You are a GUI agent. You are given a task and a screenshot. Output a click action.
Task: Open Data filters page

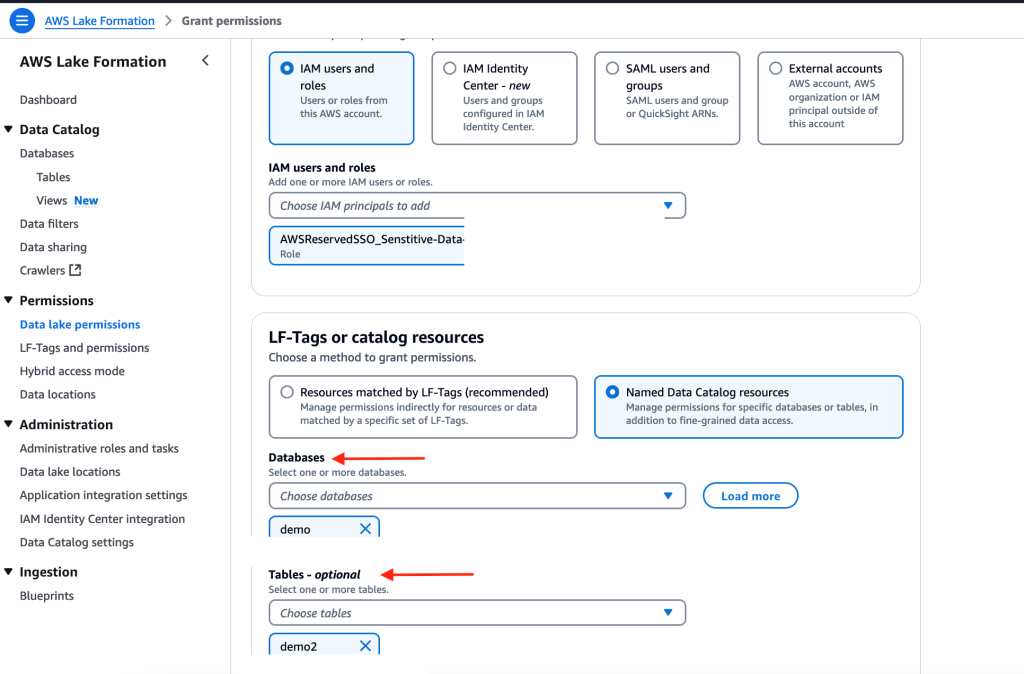(x=49, y=223)
